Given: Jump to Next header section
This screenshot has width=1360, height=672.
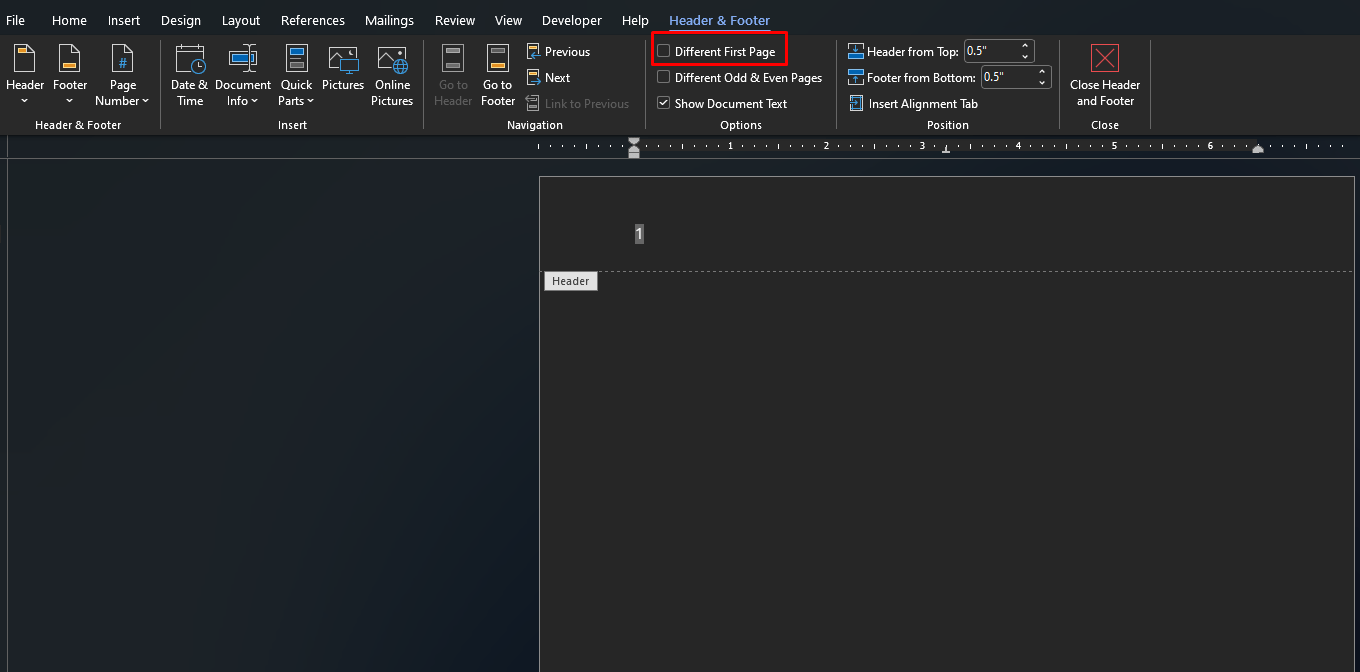Looking at the screenshot, I should (x=548, y=77).
